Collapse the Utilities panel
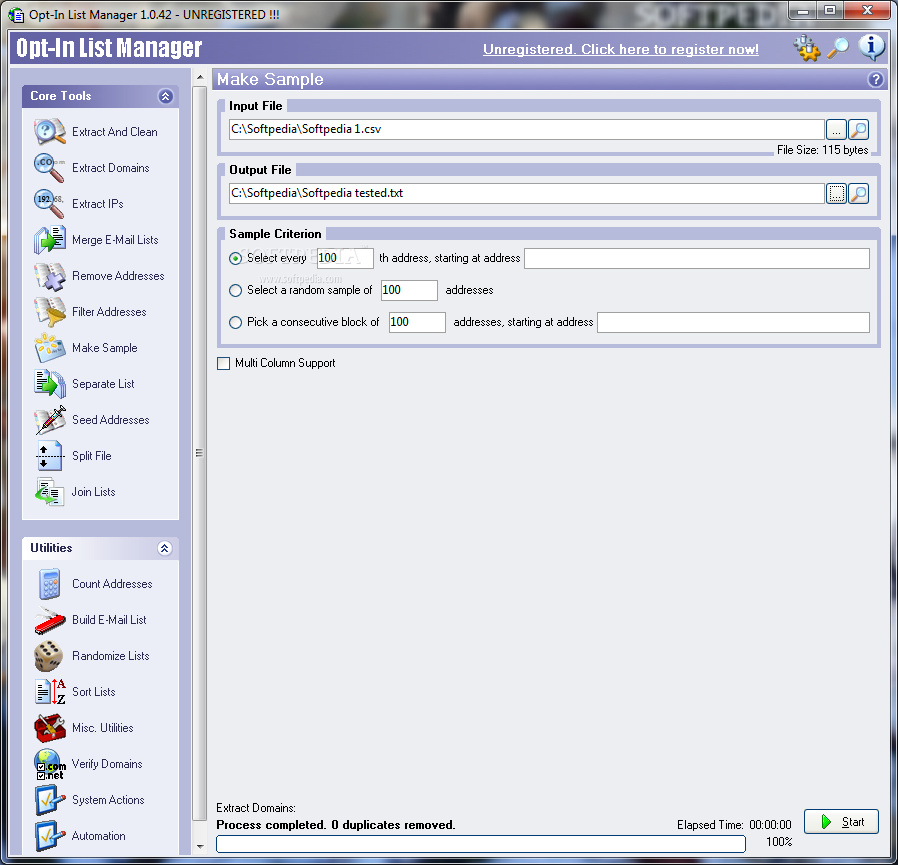This screenshot has height=865, width=898. point(164,548)
